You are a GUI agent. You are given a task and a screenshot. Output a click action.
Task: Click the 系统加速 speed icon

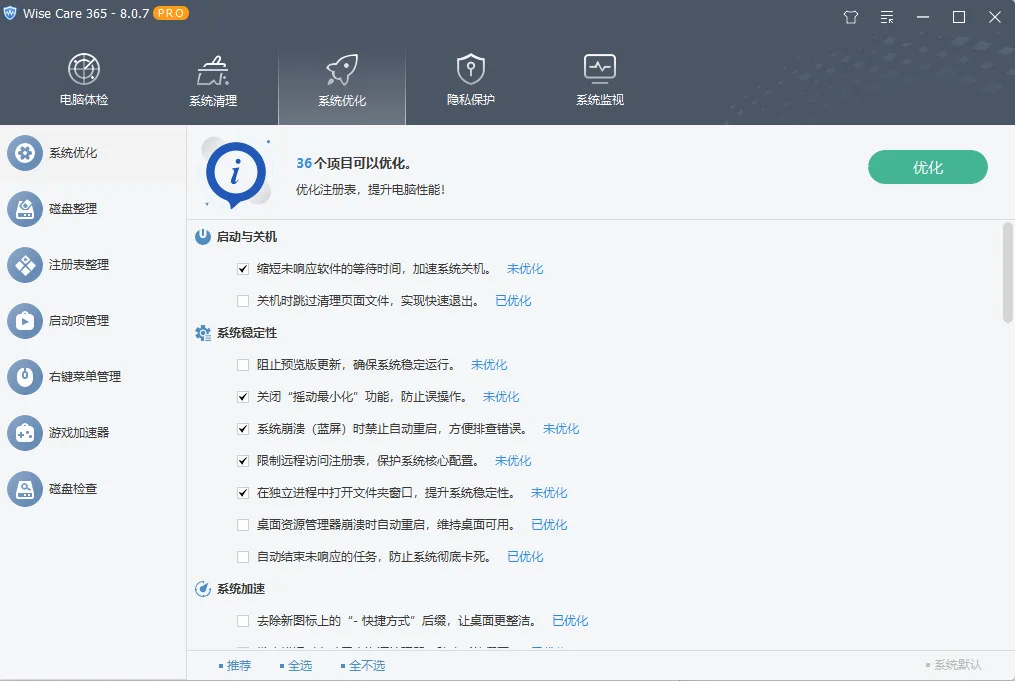tap(203, 588)
